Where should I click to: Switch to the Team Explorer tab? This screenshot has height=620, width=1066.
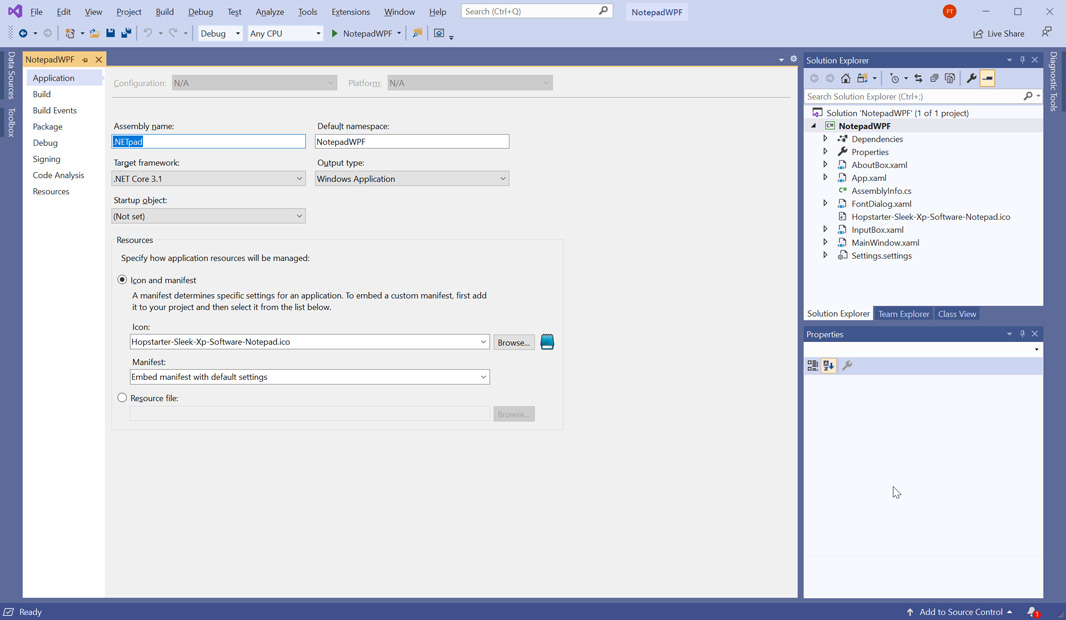coord(903,314)
